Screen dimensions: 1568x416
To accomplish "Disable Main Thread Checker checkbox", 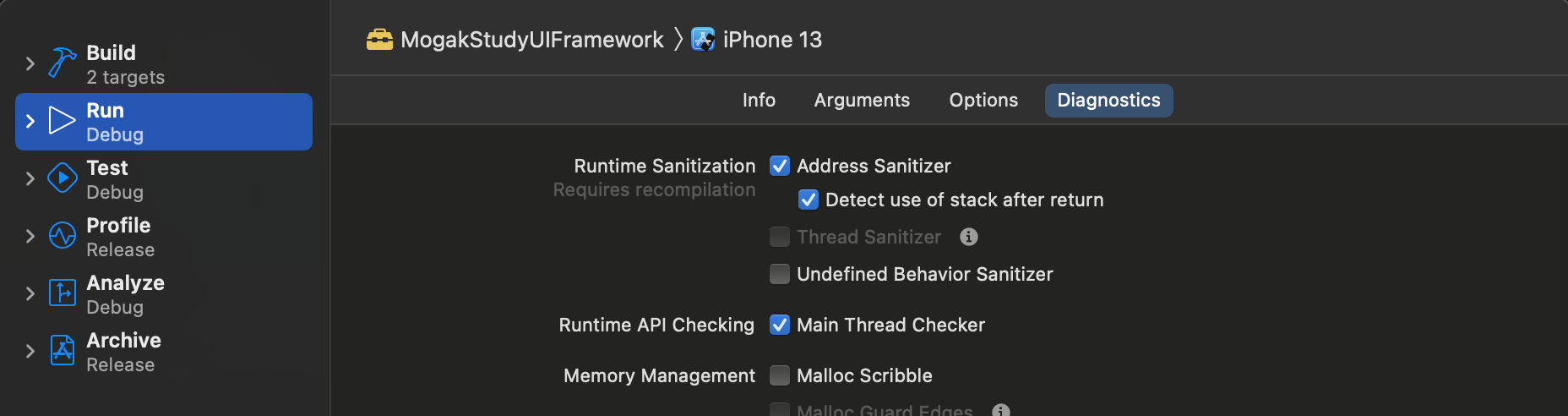I will (x=780, y=325).
